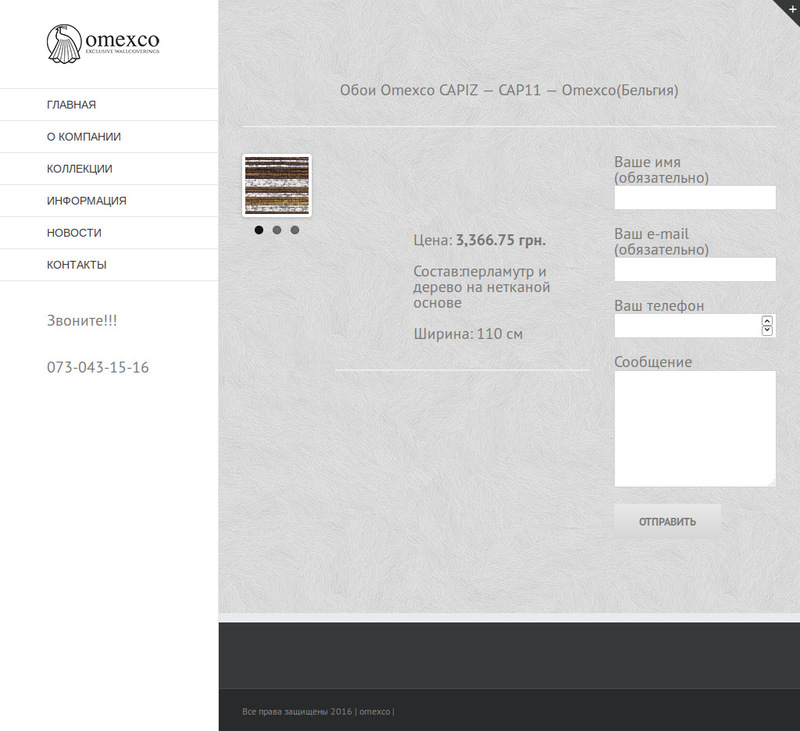Select the first slider dot
This screenshot has width=800, height=731.
(x=259, y=230)
